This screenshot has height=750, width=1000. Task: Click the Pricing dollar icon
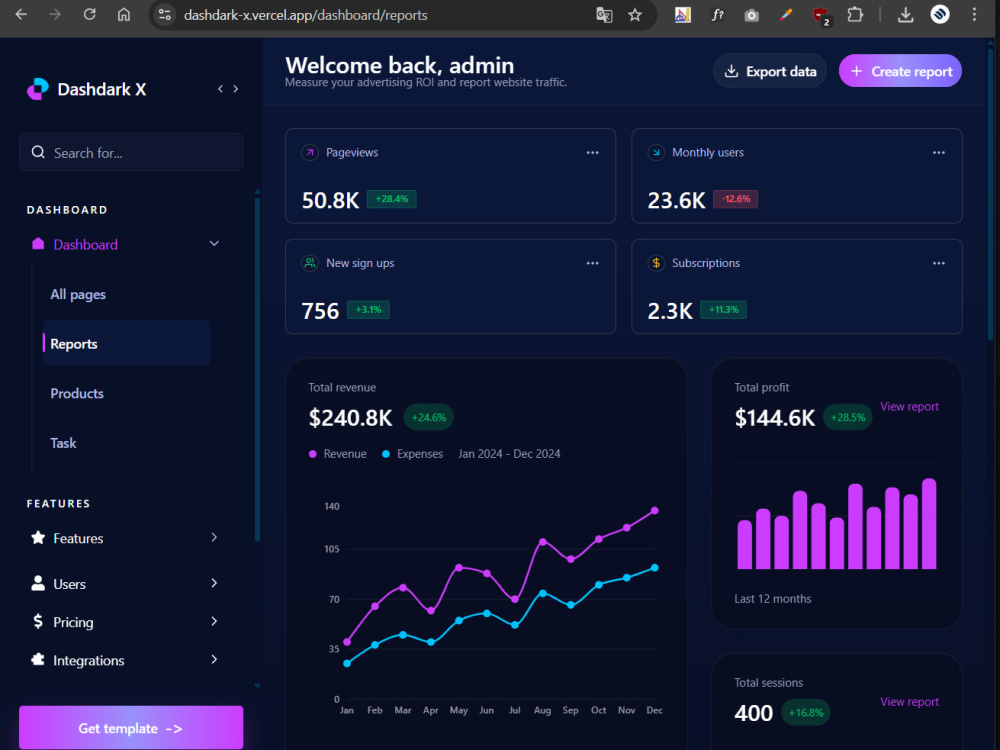[x=38, y=621]
